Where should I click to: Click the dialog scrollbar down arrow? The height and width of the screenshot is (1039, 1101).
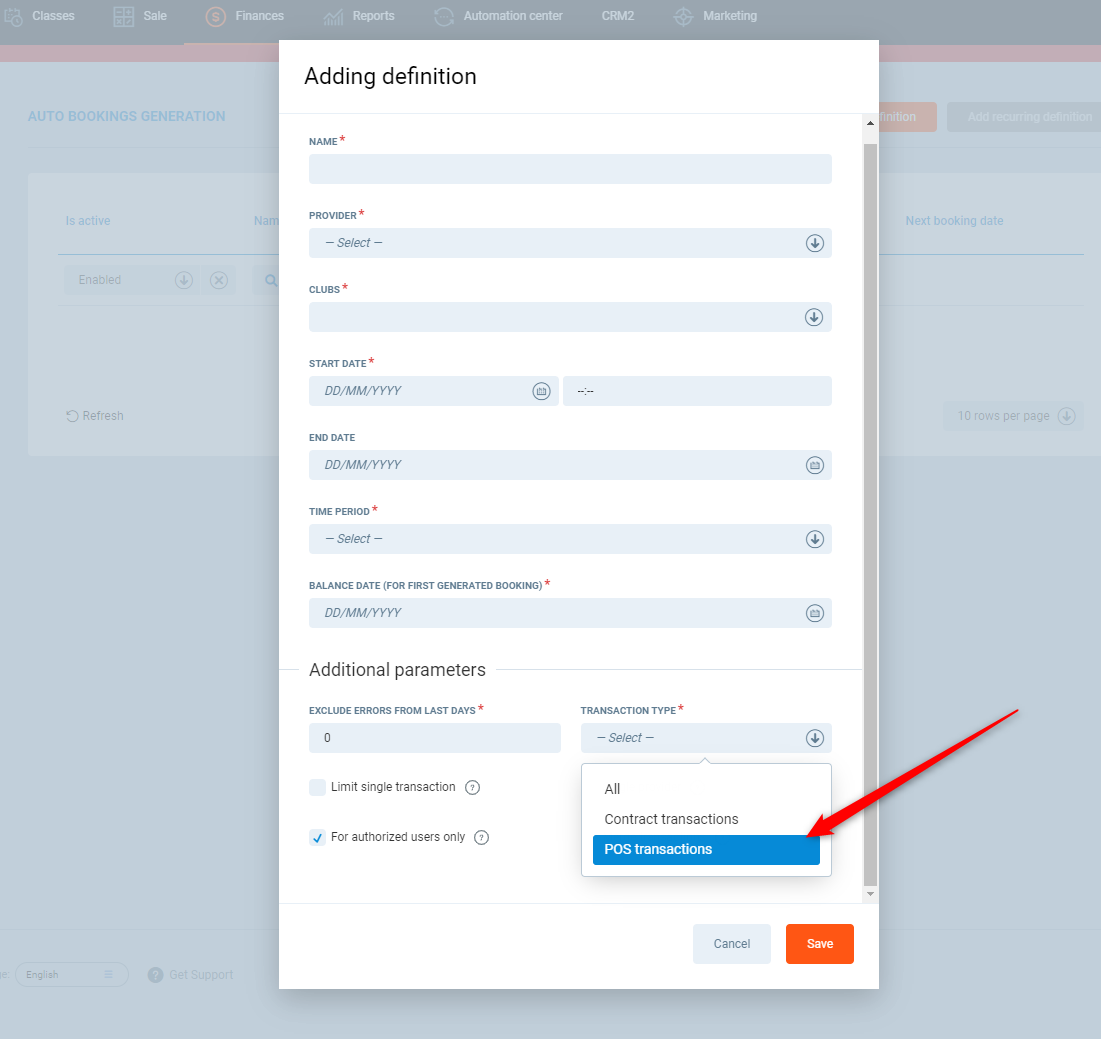click(x=870, y=893)
